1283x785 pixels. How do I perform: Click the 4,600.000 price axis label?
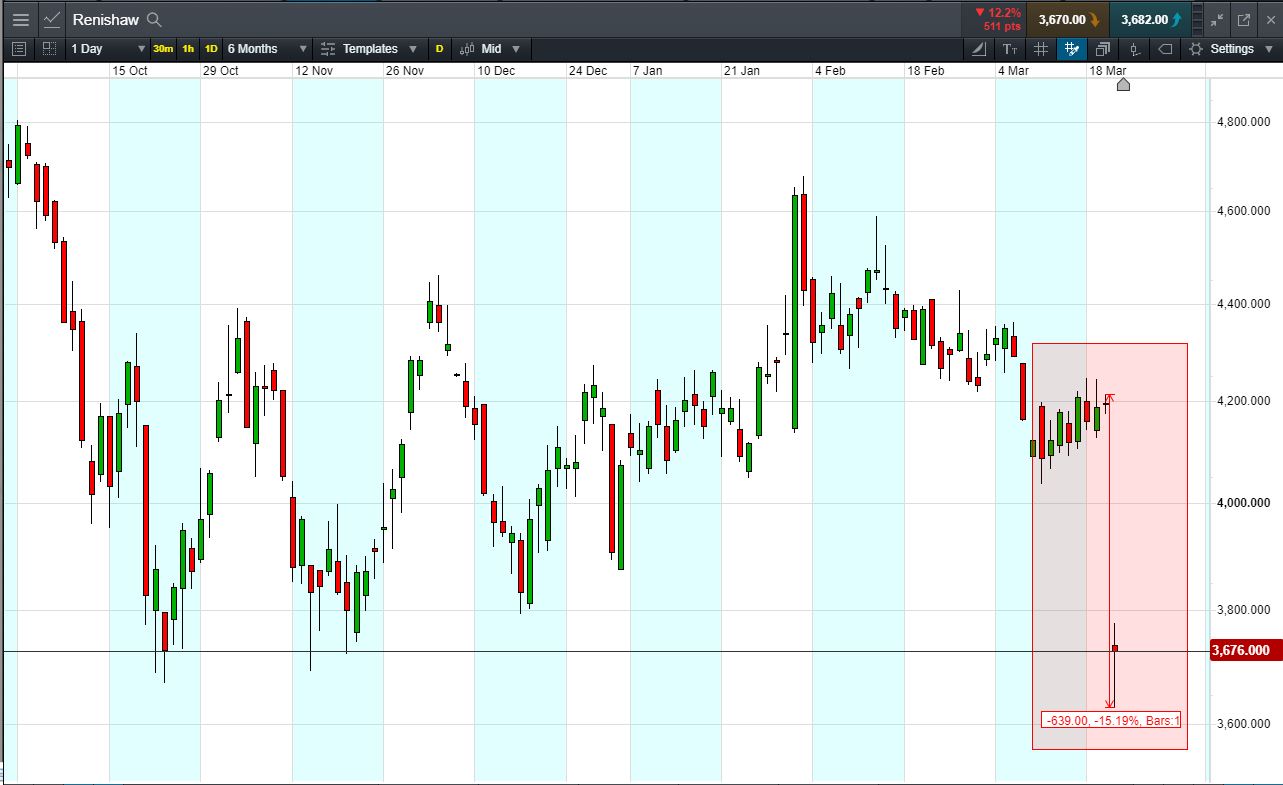[x=1243, y=211]
